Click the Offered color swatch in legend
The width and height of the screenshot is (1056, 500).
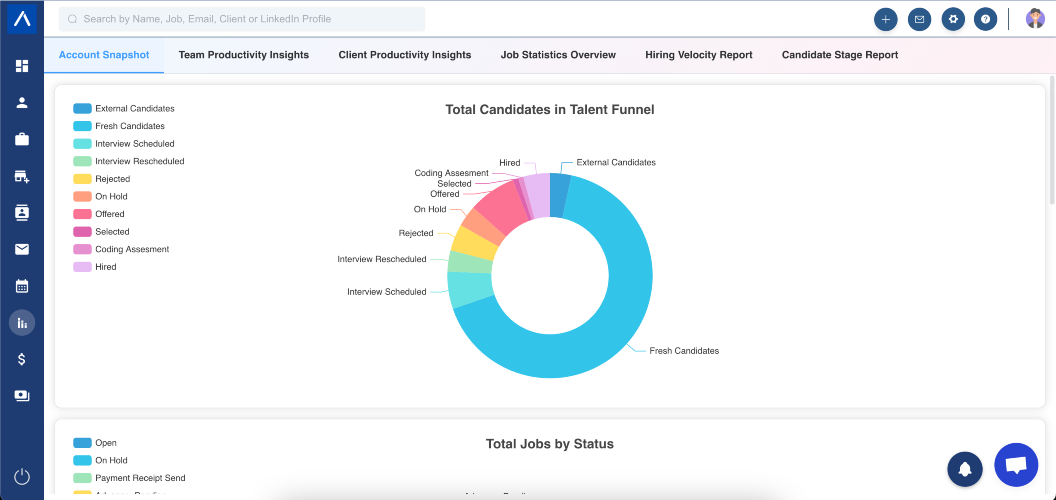point(82,214)
